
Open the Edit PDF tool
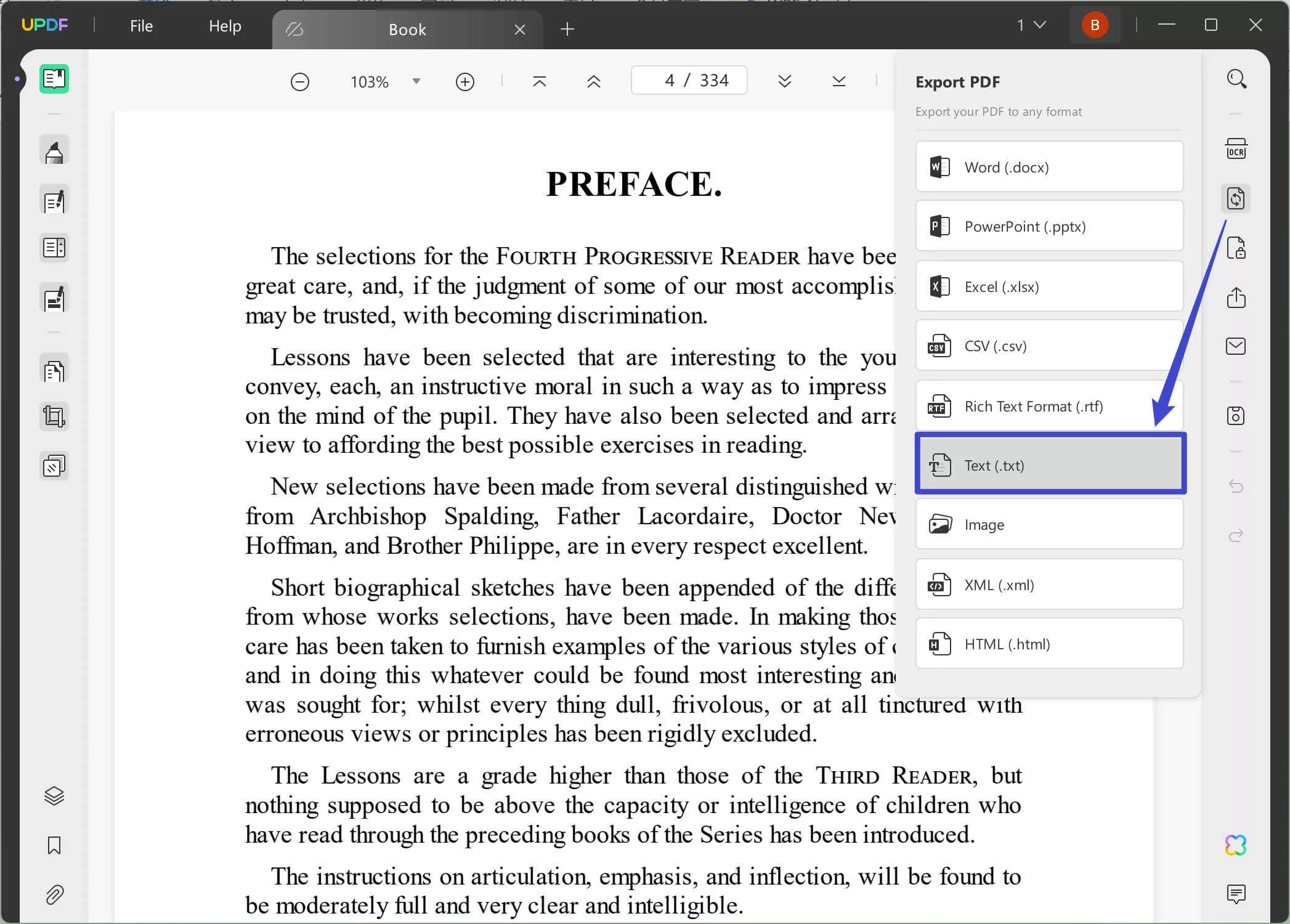(x=54, y=200)
